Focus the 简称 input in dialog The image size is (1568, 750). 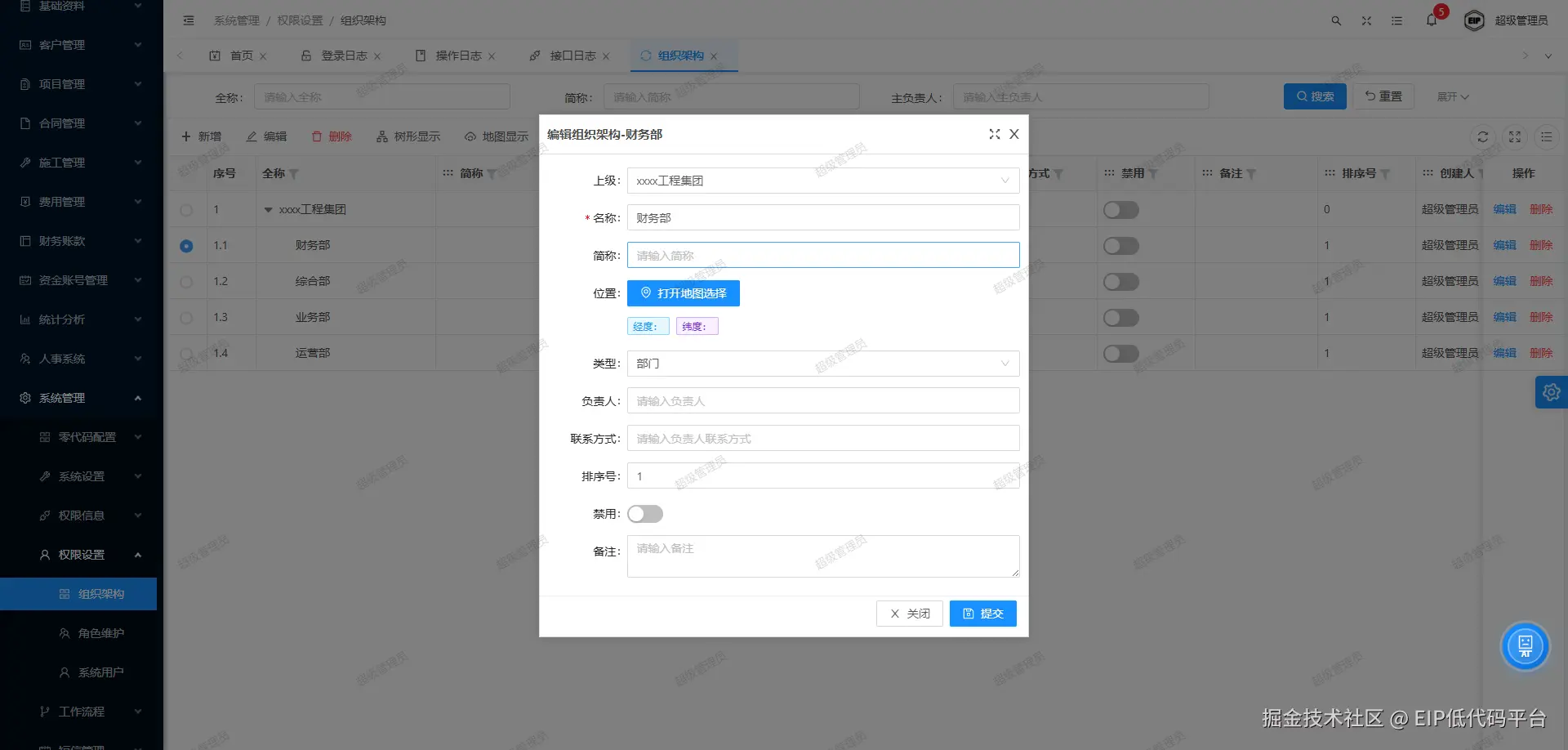coord(823,255)
